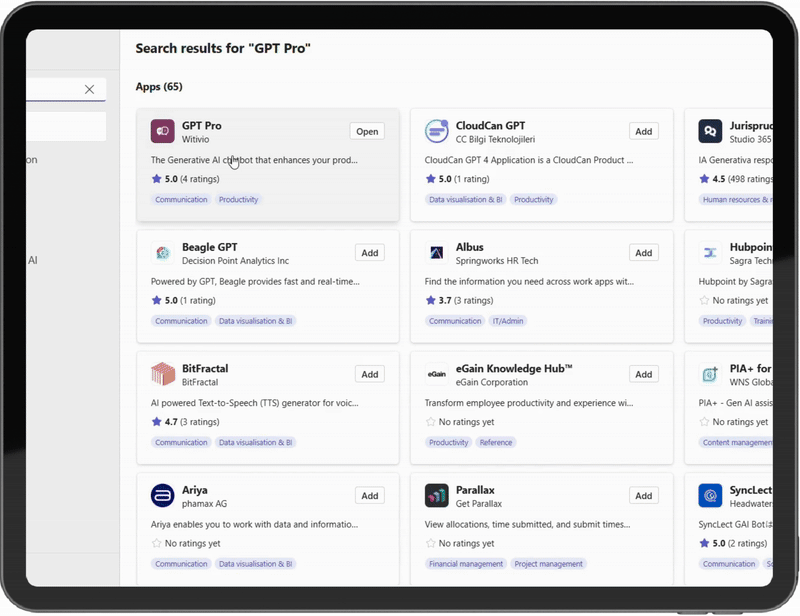Image resolution: width=800 pixels, height=616 pixels.
Task: Click the CloudCan GPT app title
Action: [490, 126]
